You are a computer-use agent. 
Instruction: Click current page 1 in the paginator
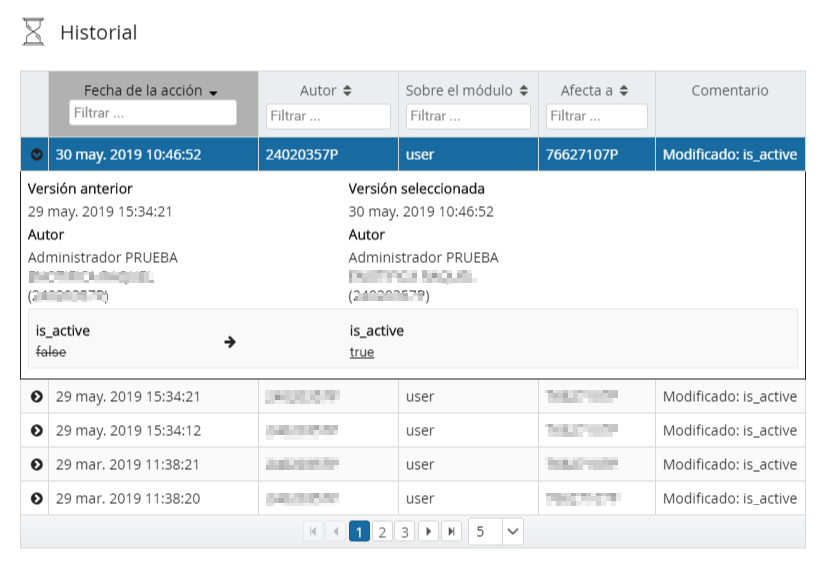coord(359,532)
